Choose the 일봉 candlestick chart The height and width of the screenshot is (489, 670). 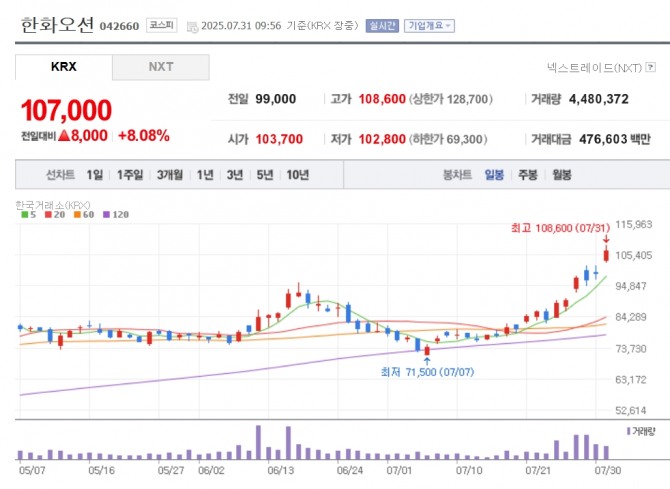point(494,174)
